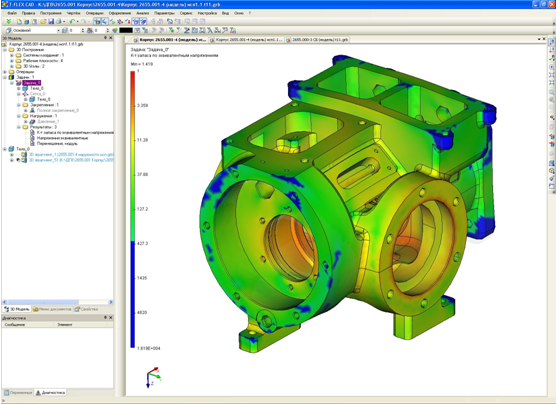Click the green double-arrow icon at toolbar start
This screenshot has height=404, width=556.
pos(9,22)
